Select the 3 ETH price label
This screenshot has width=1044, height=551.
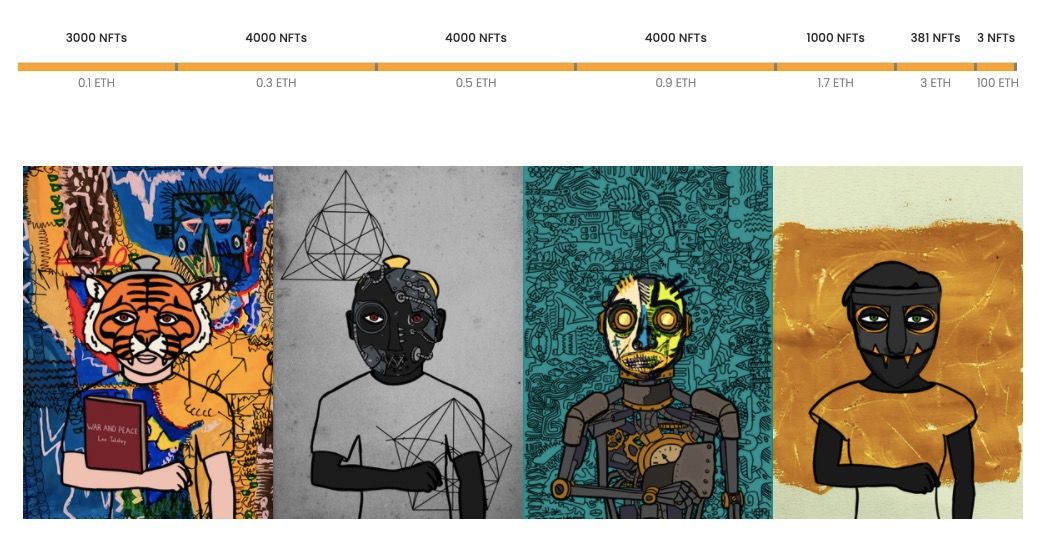click(x=935, y=83)
